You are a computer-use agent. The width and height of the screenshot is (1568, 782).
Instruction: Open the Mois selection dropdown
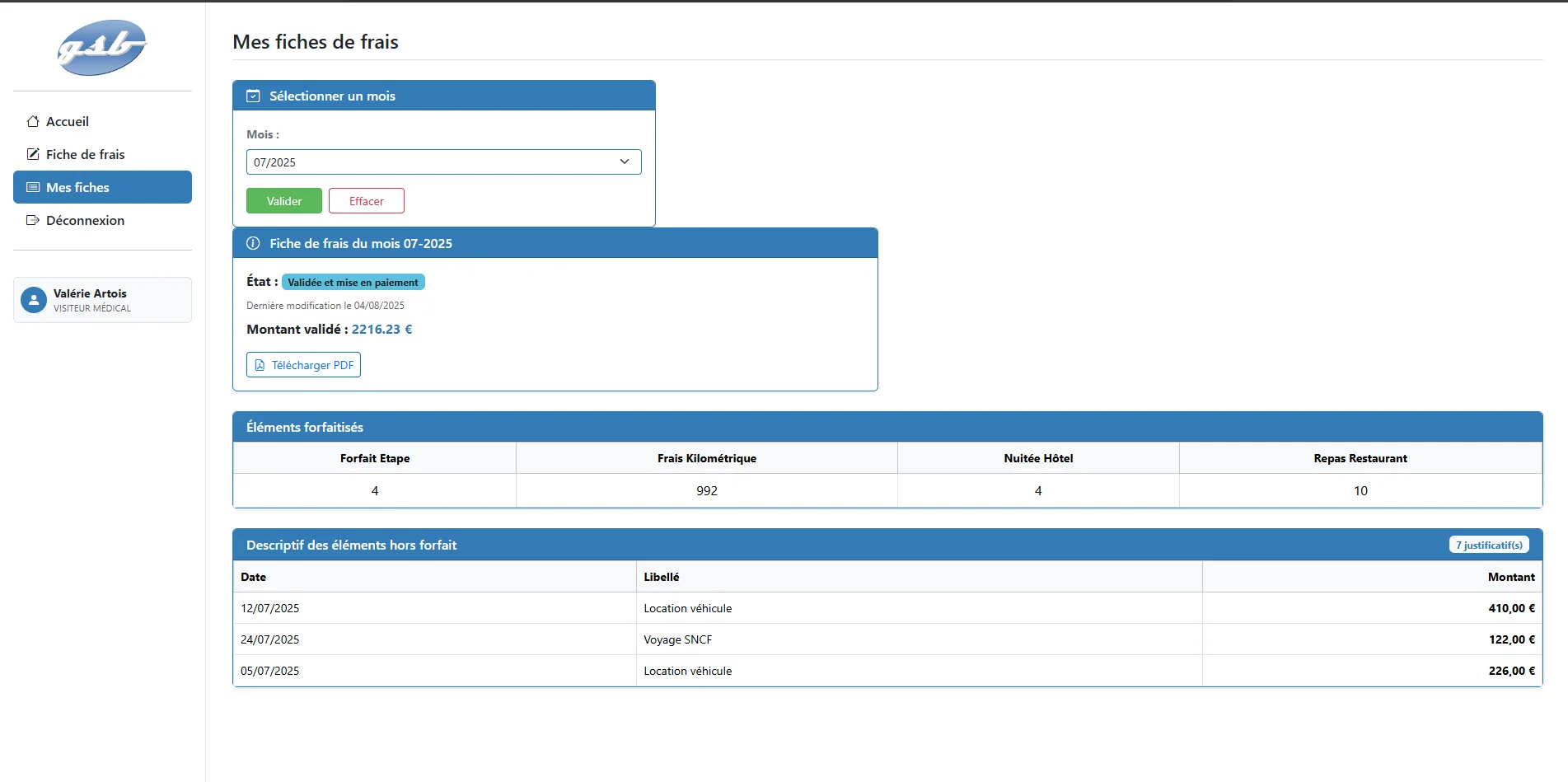click(x=443, y=162)
